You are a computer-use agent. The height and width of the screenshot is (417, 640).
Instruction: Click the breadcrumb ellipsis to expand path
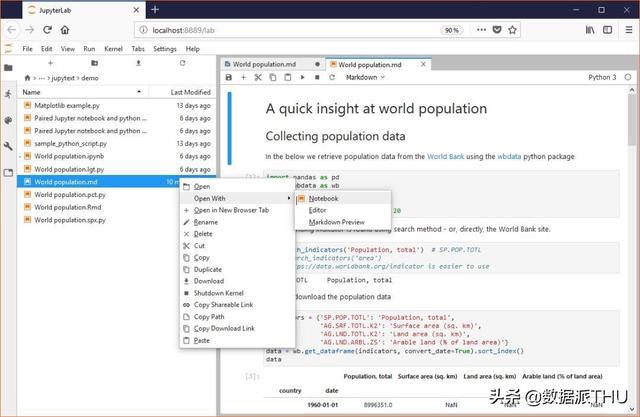(x=42, y=78)
